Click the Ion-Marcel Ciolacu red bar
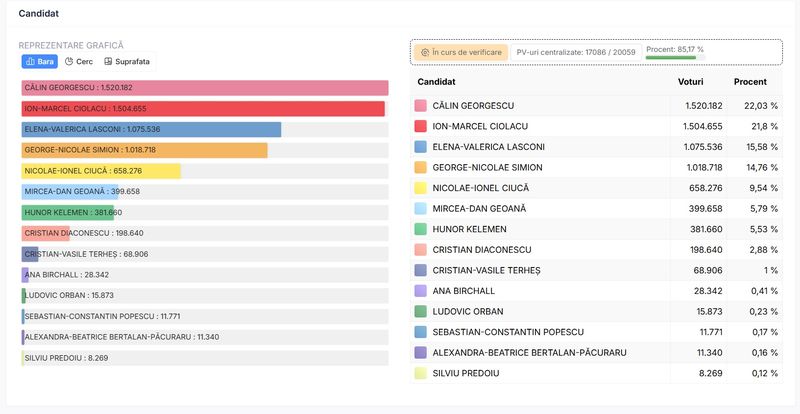Viewport: 800px width, 414px height. (203, 109)
